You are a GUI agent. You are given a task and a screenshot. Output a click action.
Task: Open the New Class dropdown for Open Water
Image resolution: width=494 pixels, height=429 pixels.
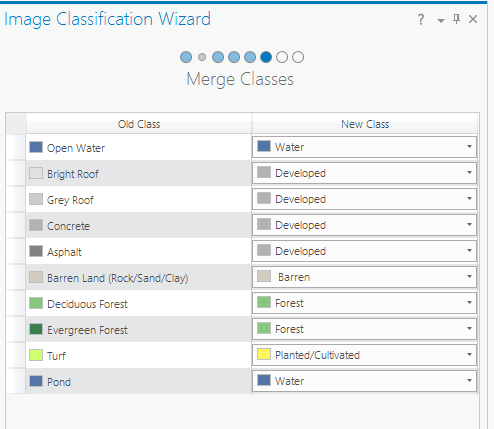[364, 147]
